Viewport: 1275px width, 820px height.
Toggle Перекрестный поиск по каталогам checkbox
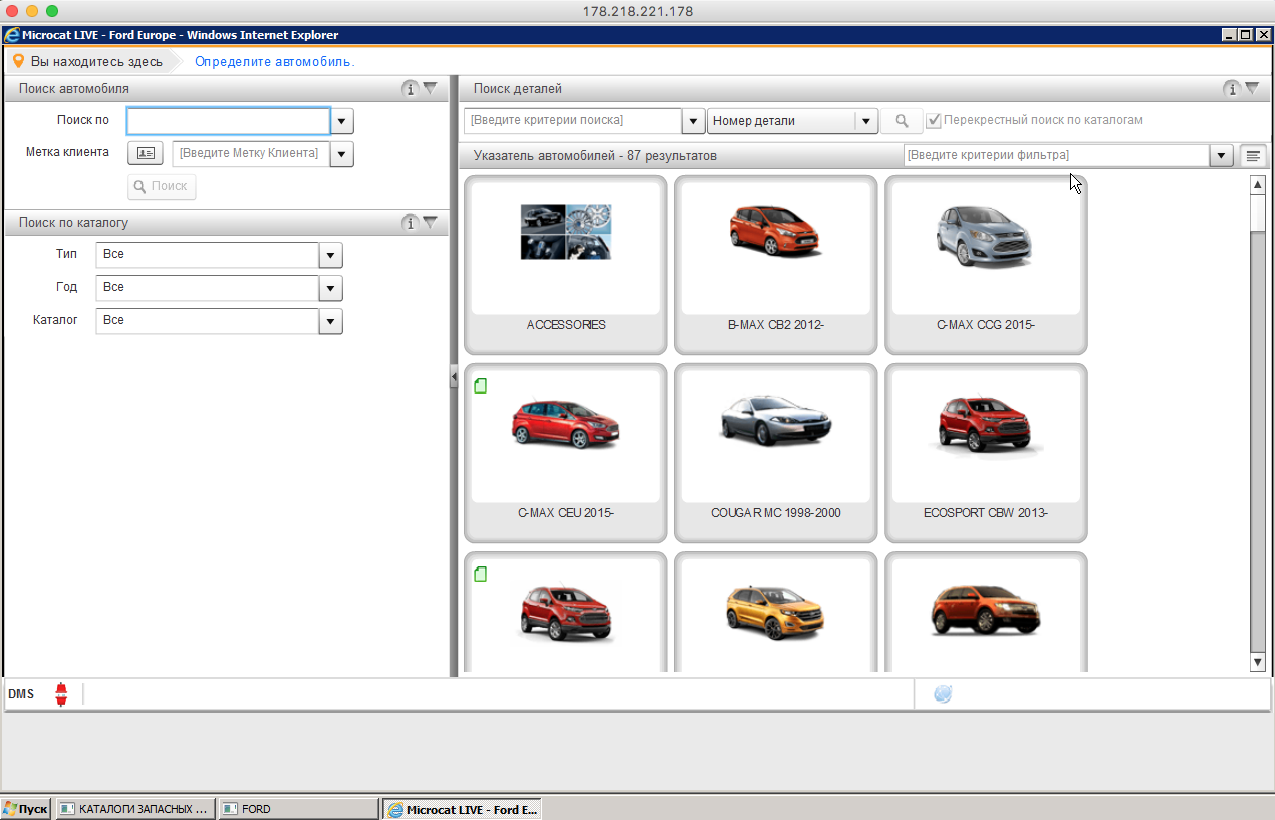point(934,121)
